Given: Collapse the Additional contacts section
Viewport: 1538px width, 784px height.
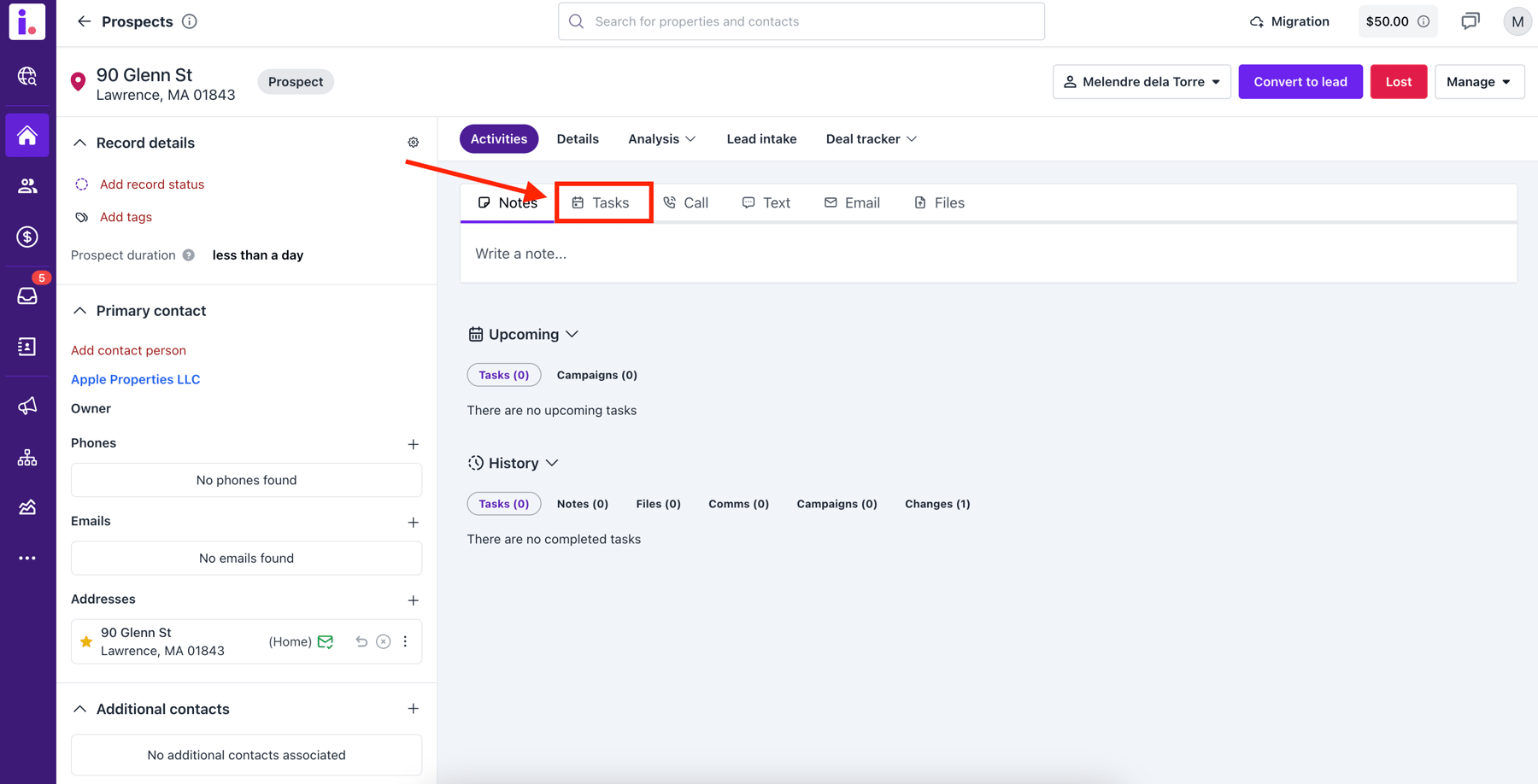Looking at the screenshot, I should tap(80, 709).
